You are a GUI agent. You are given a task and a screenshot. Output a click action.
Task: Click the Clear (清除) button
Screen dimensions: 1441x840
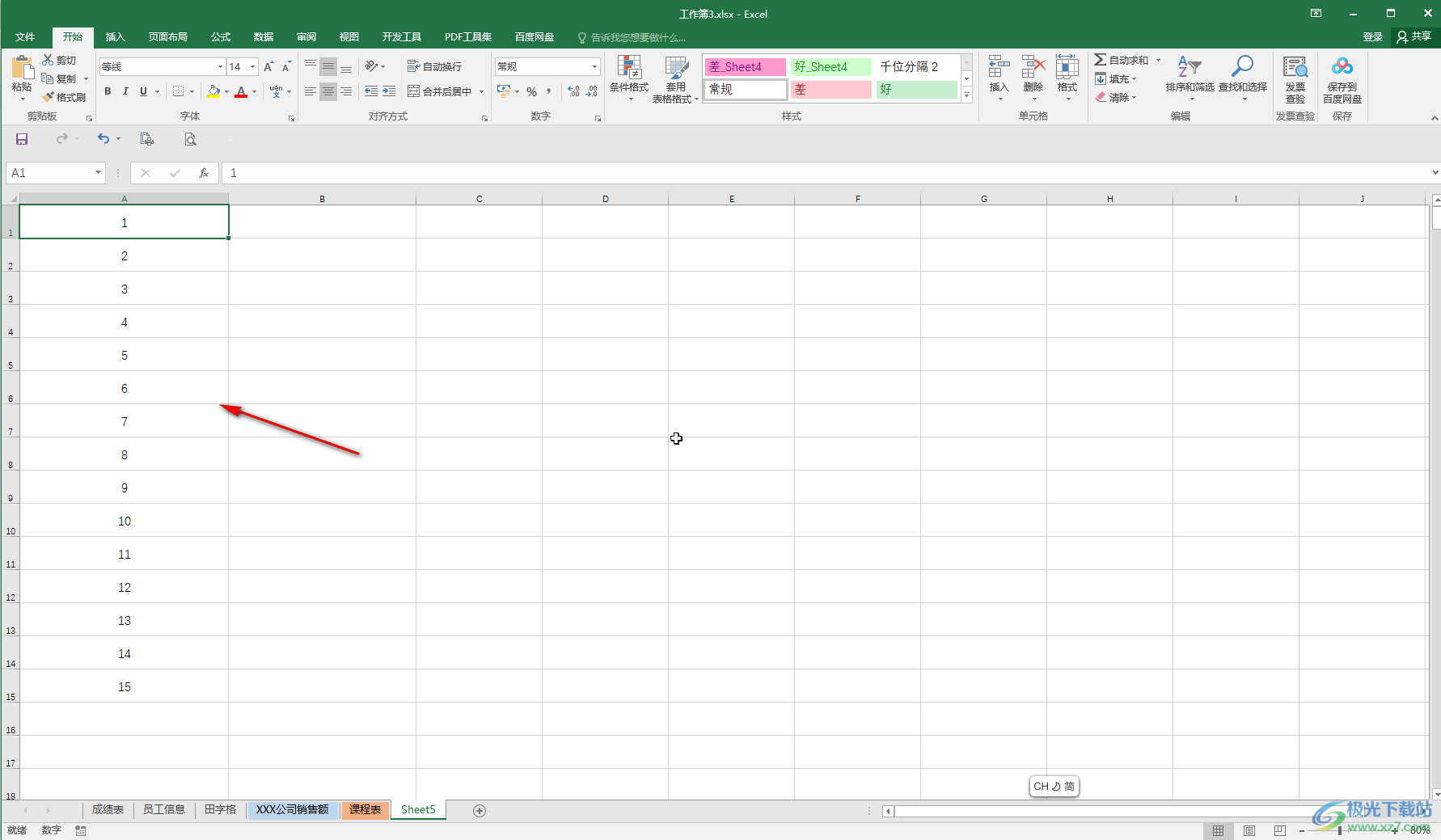(x=1116, y=97)
